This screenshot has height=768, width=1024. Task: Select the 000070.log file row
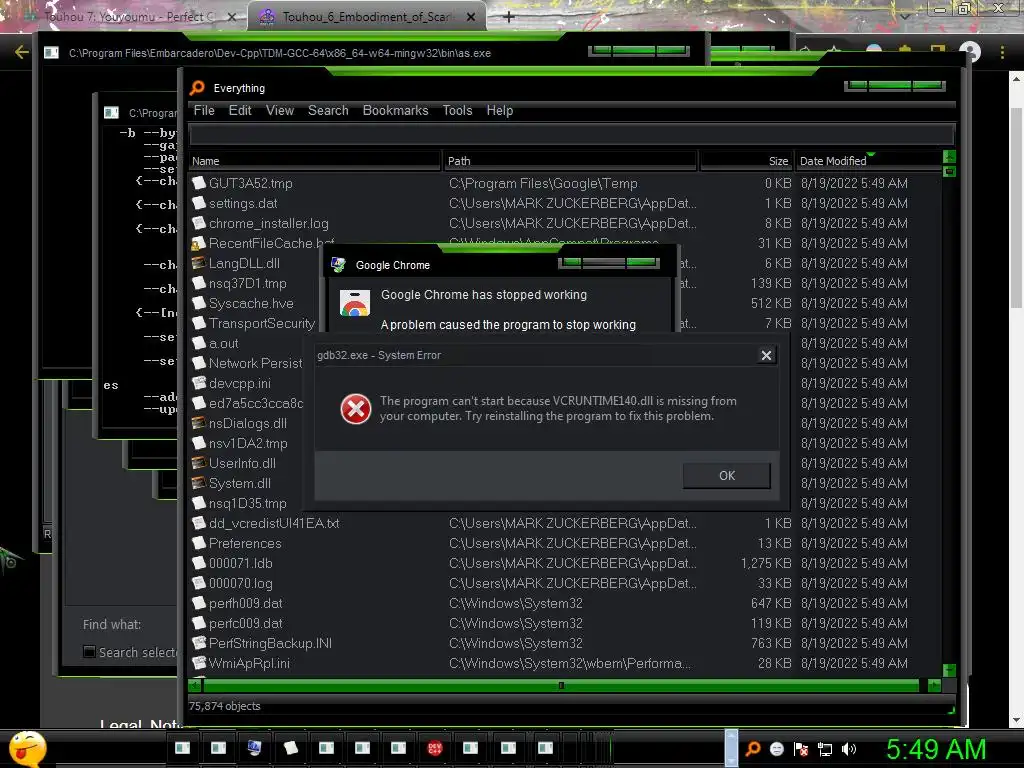tap(565, 583)
